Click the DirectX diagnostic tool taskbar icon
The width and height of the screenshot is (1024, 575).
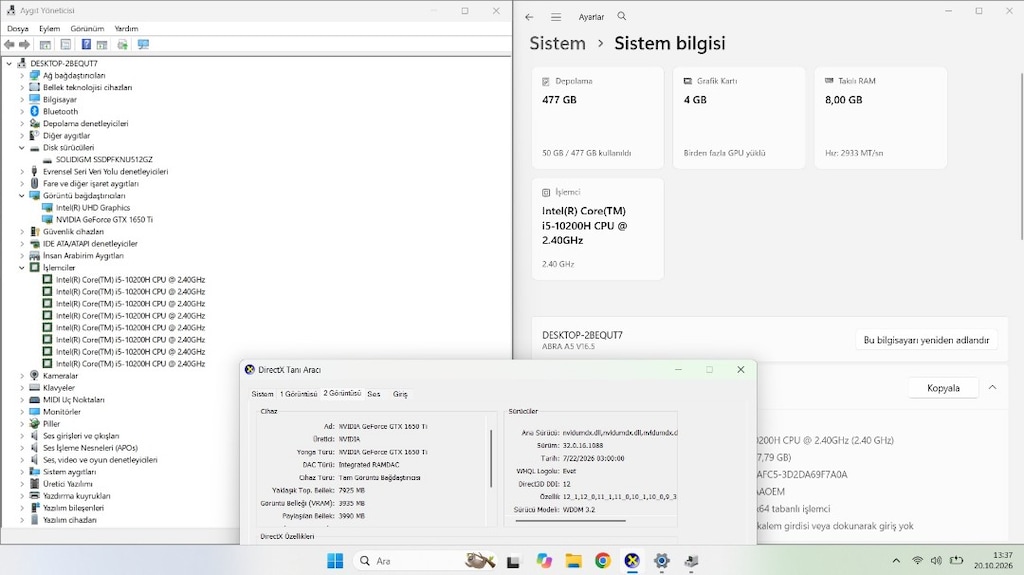pos(632,561)
